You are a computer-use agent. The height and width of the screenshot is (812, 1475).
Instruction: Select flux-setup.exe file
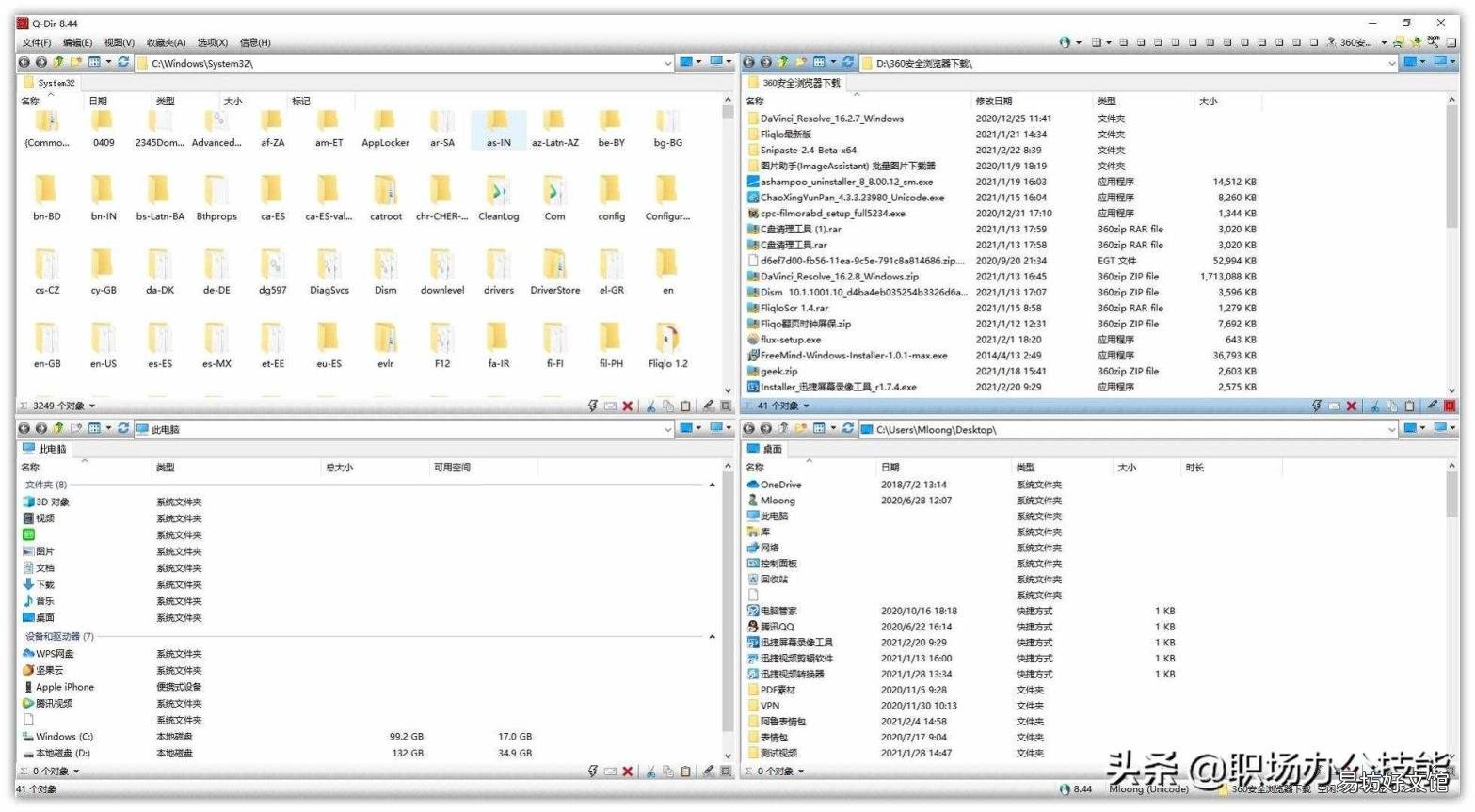click(x=791, y=340)
